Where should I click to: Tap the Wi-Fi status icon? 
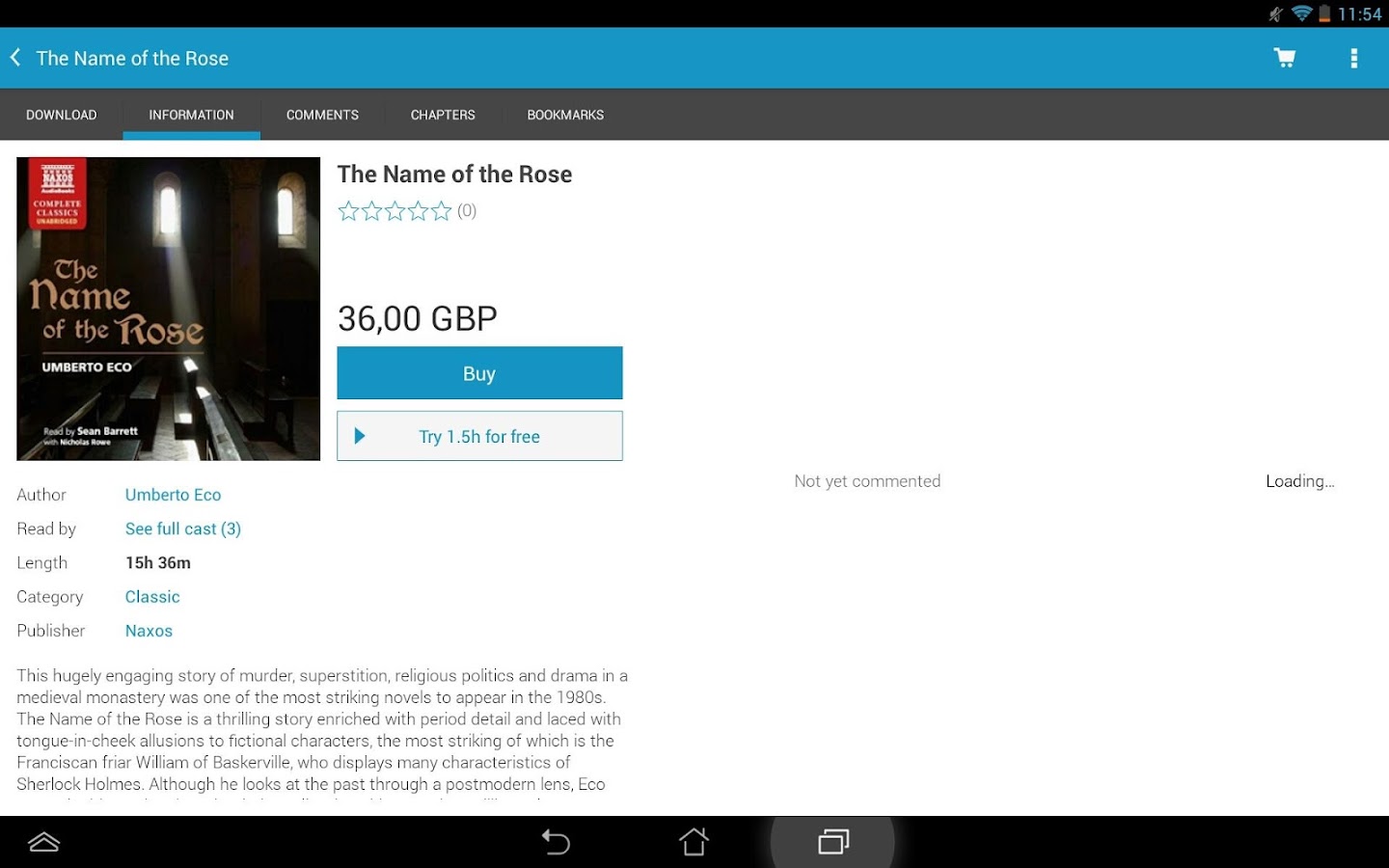pyautogui.click(x=1301, y=14)
